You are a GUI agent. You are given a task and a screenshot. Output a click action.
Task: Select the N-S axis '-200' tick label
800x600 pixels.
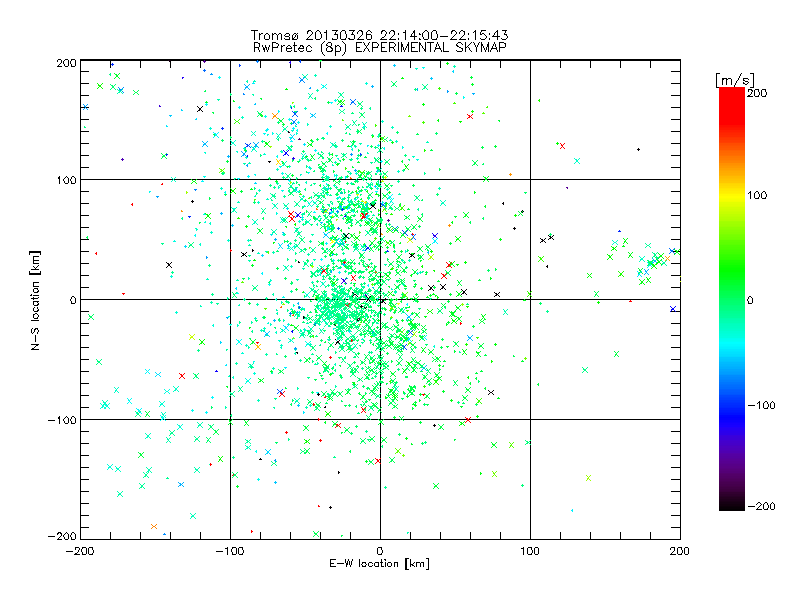point(62,536)
